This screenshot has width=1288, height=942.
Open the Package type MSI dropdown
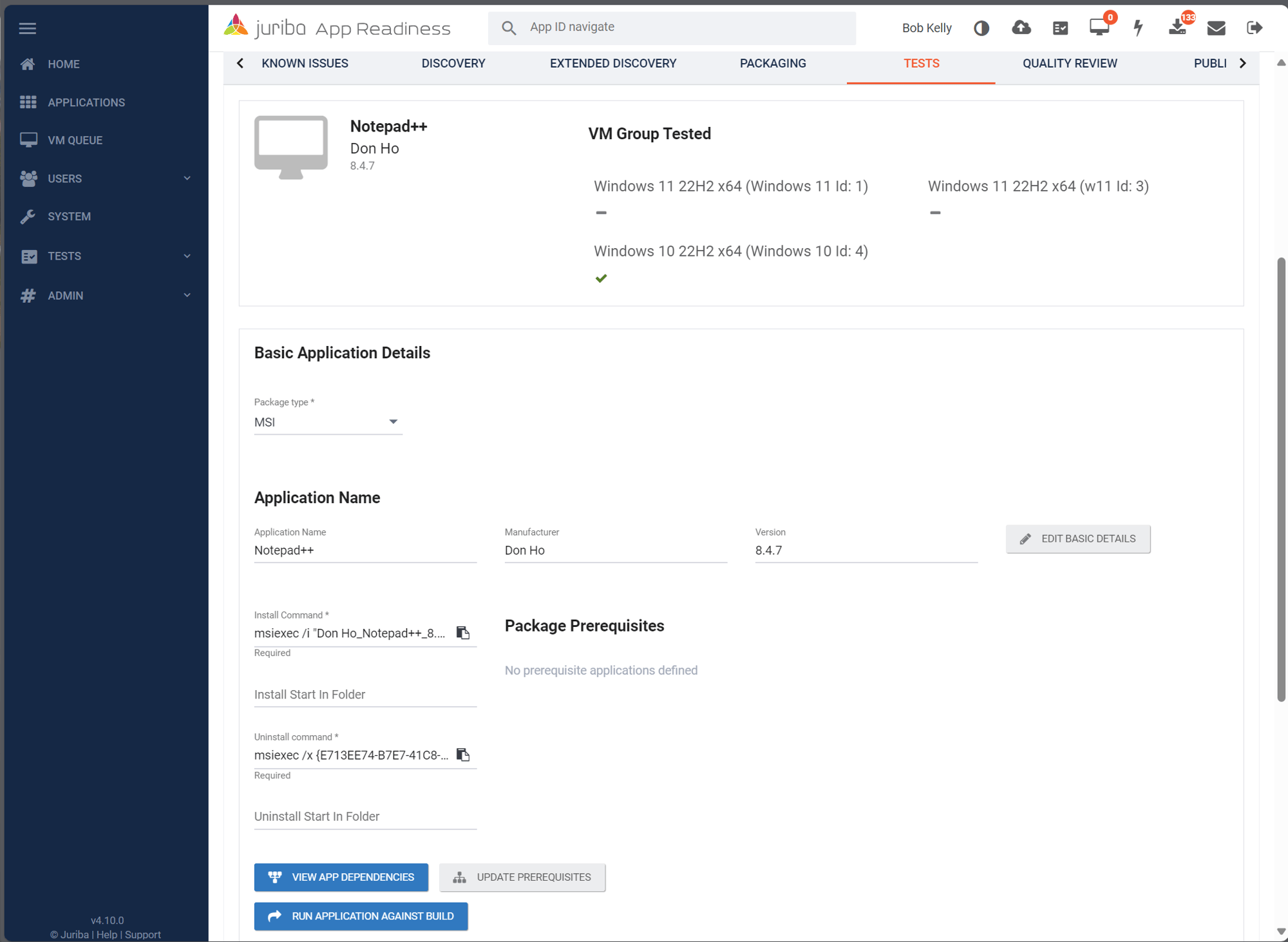pyautogui.click(x=328, y=422)
